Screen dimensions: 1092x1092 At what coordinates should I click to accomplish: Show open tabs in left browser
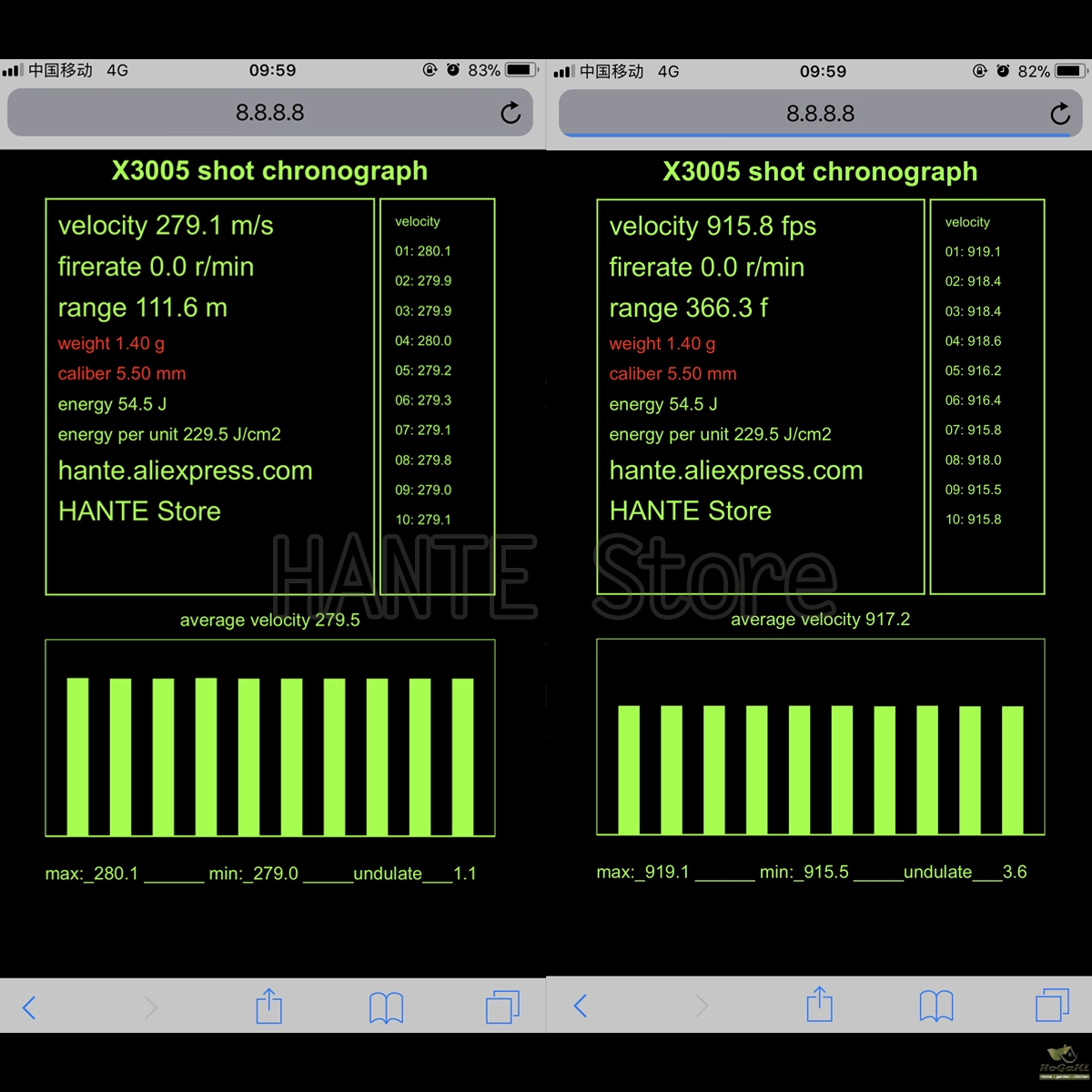pyautogui.click(x=502, y=1007)
